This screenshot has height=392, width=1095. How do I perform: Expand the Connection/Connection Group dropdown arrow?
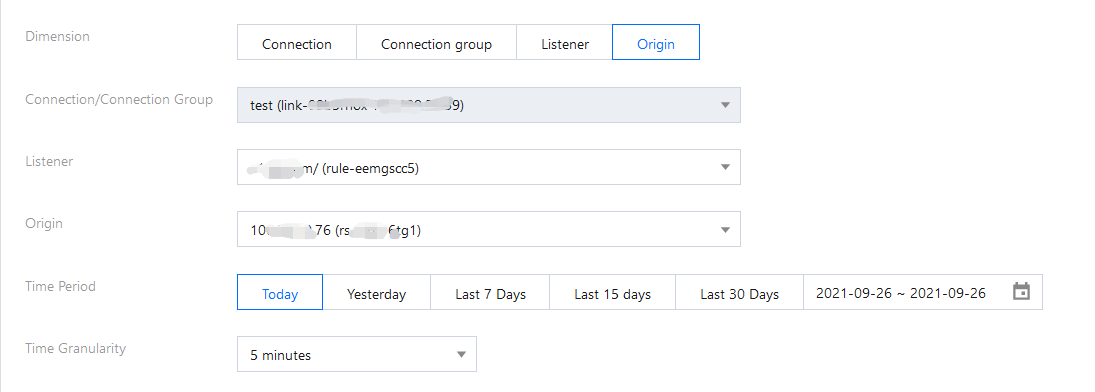(x=725, y=106)
